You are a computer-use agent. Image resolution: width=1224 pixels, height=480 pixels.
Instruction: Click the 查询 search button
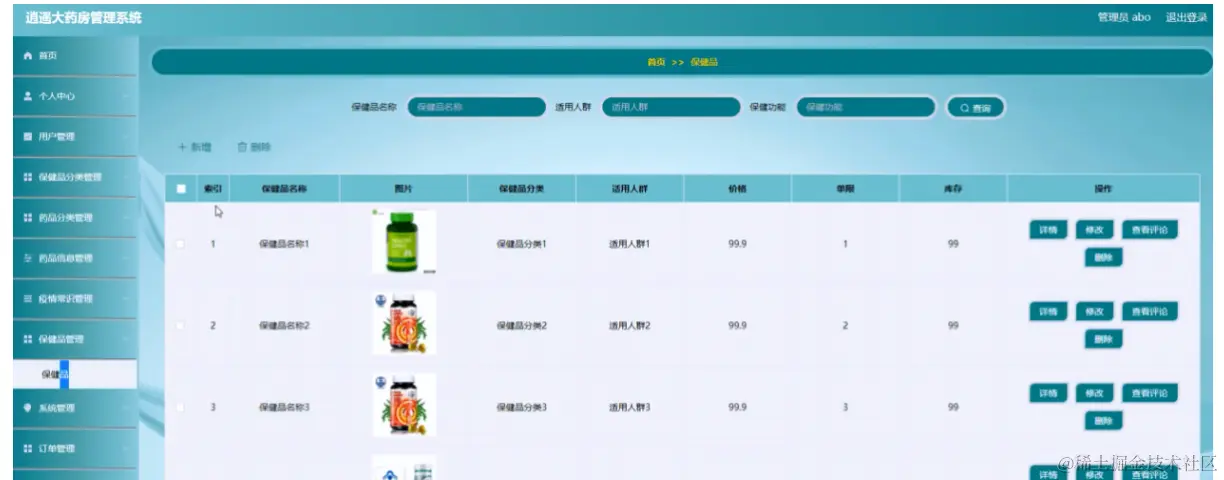click(x=975, y=107)
